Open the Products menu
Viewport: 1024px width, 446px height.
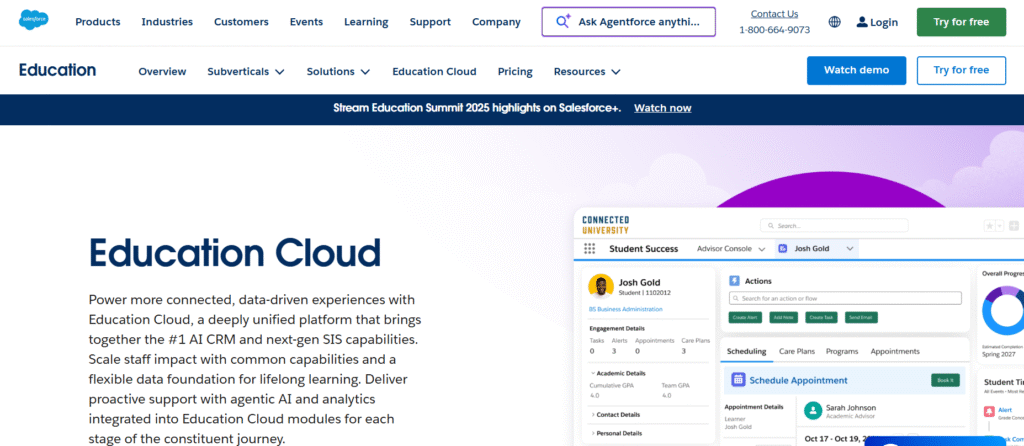[98, 22]
